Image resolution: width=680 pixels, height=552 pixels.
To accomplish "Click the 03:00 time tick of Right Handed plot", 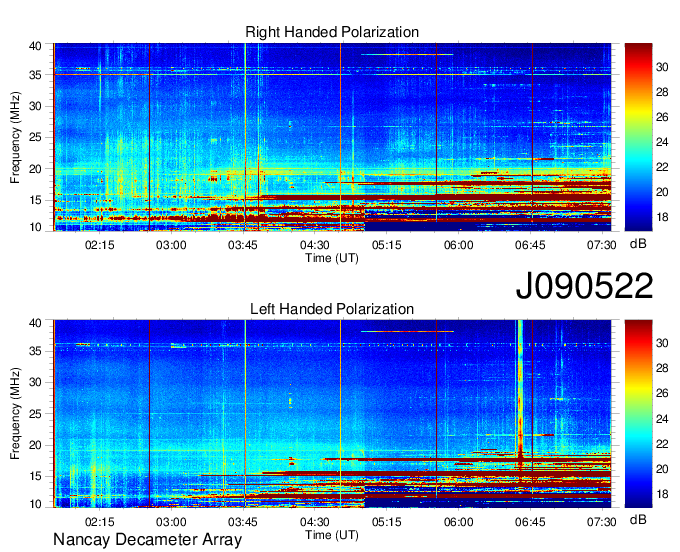I will pyautogui.click(x=171, y=245).
